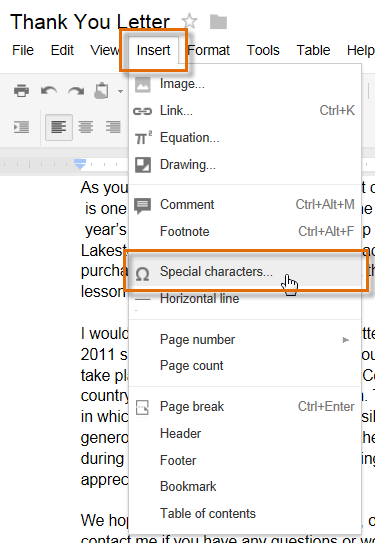The image size is (375, 543).
Task: Insert a Horizontal line
Action: (x=245, y=299)
